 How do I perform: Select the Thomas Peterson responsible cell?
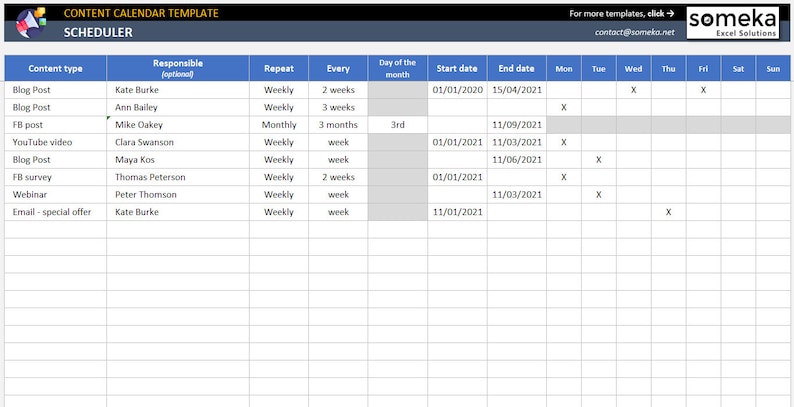(x=178, y=177)
